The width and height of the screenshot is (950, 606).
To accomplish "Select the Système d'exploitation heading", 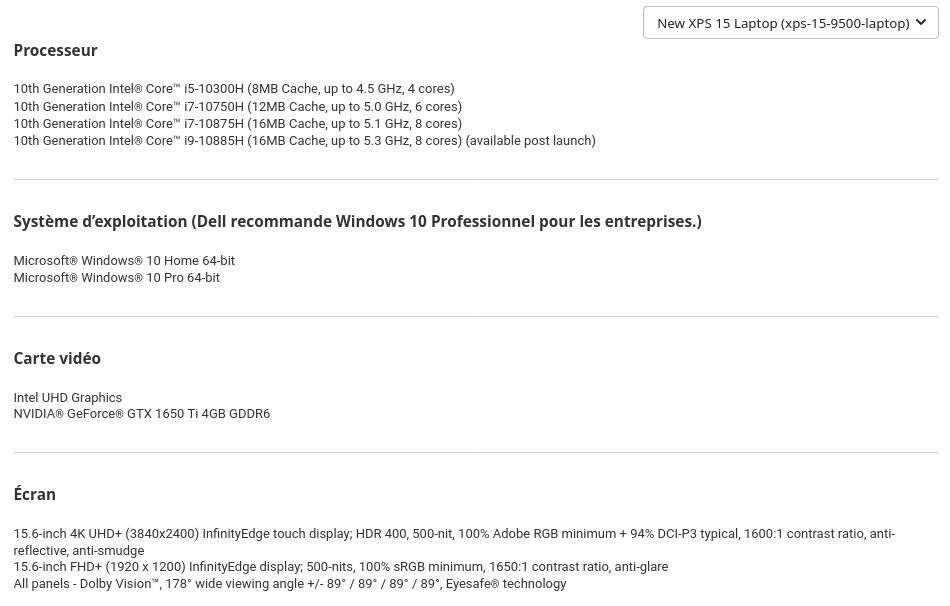I will [357, 221].
